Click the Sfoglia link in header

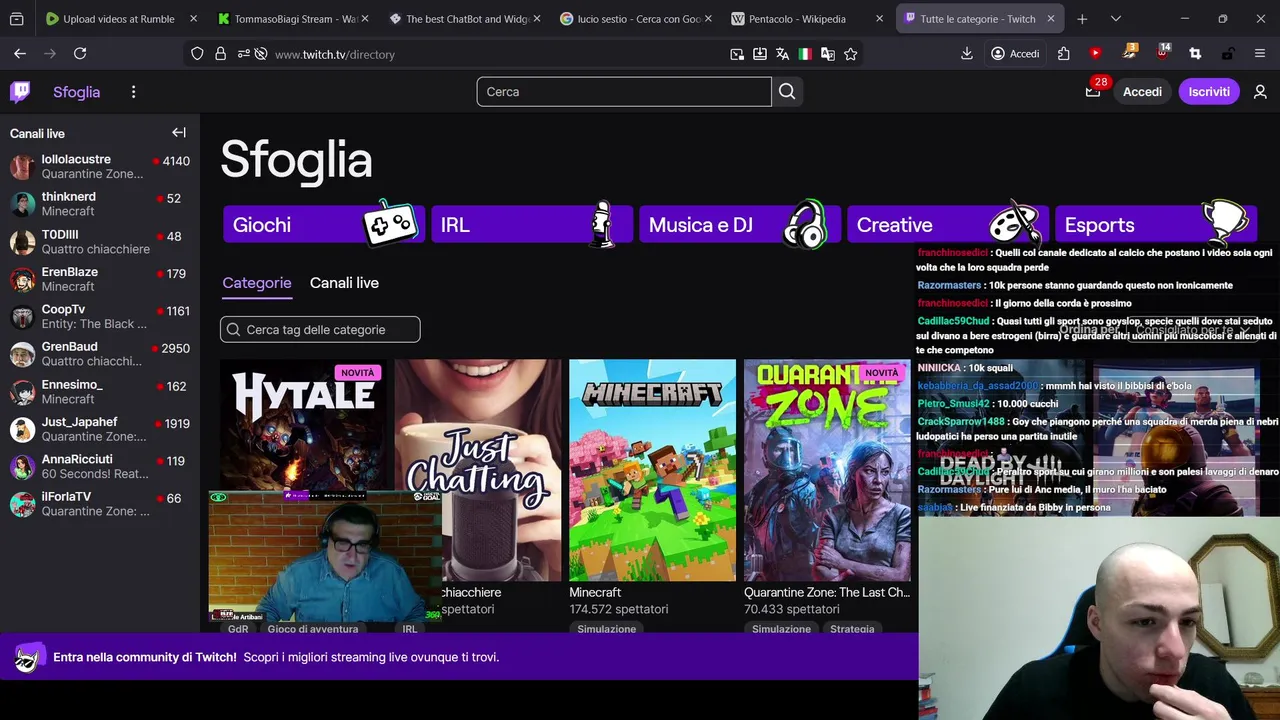point(77,92)
